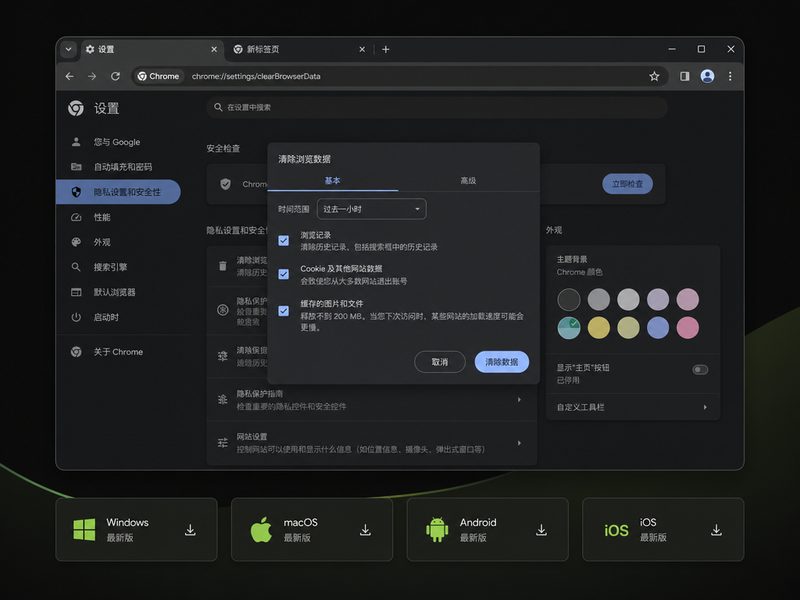Image resolution: width=800 pixels, height=600 pixels.
Task: Uncheck 缓存的图片和文件 checkbox
Action: [x=284, y=311]
